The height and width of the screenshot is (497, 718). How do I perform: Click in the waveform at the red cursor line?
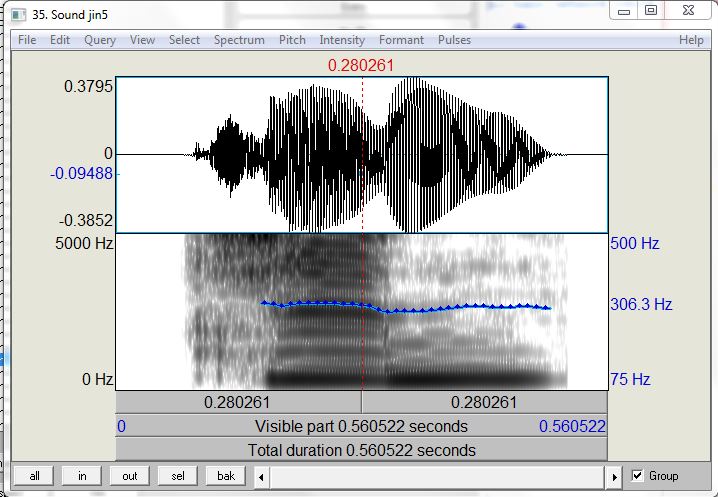363,155
